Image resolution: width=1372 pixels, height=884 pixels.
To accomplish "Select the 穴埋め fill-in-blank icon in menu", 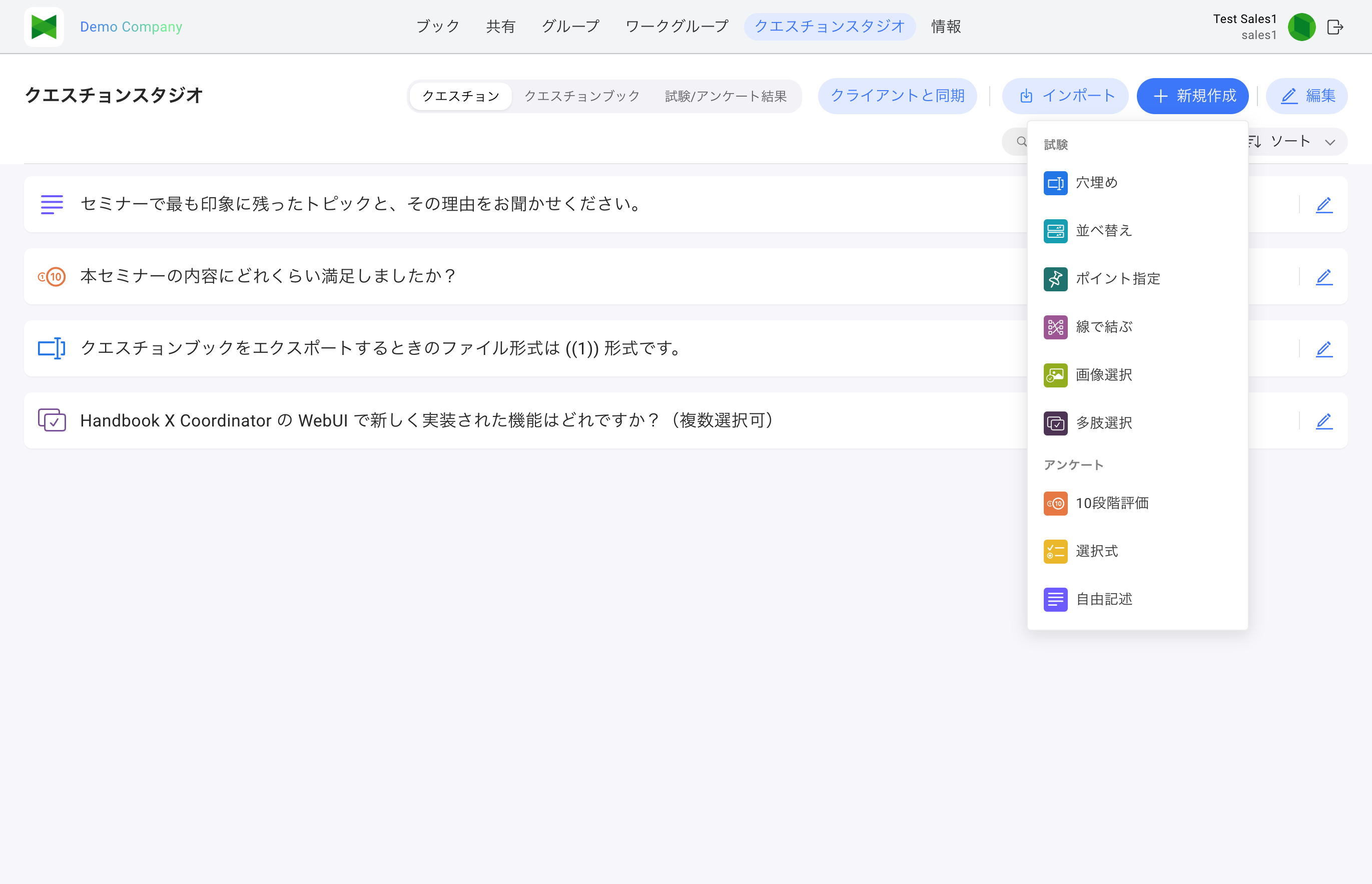I will [1055, 183].
